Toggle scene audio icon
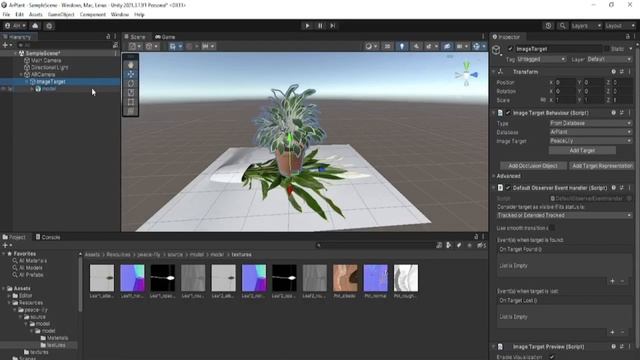This screenshot has height=360, width=640. pyautogui.click(x=416, y=46)
